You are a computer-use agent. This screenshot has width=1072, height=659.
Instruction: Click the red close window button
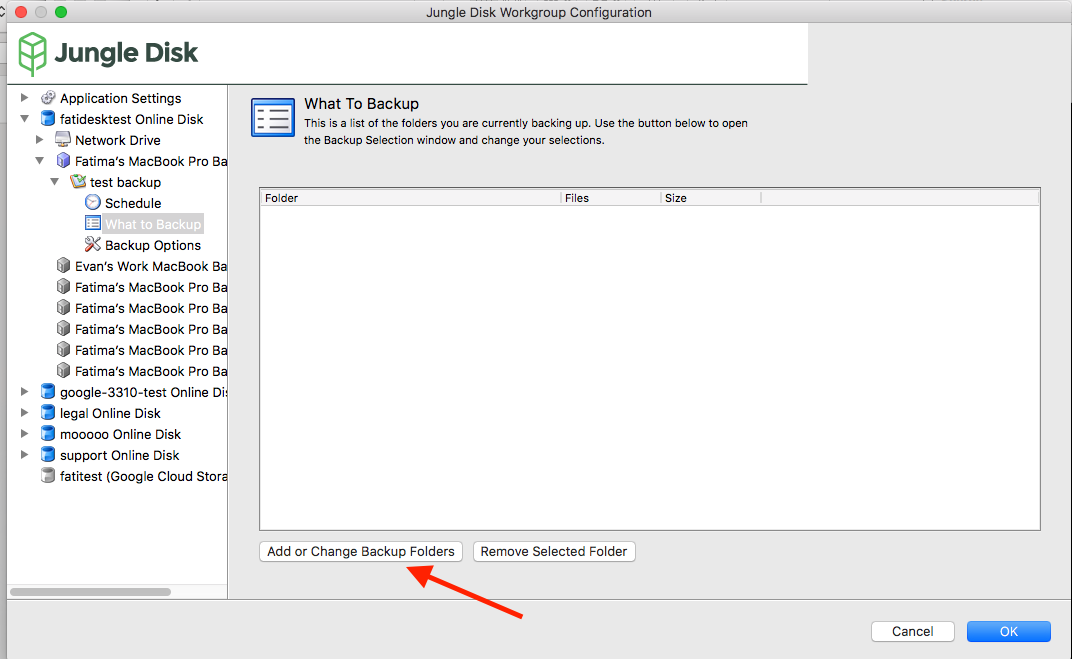tap(21, 12)
